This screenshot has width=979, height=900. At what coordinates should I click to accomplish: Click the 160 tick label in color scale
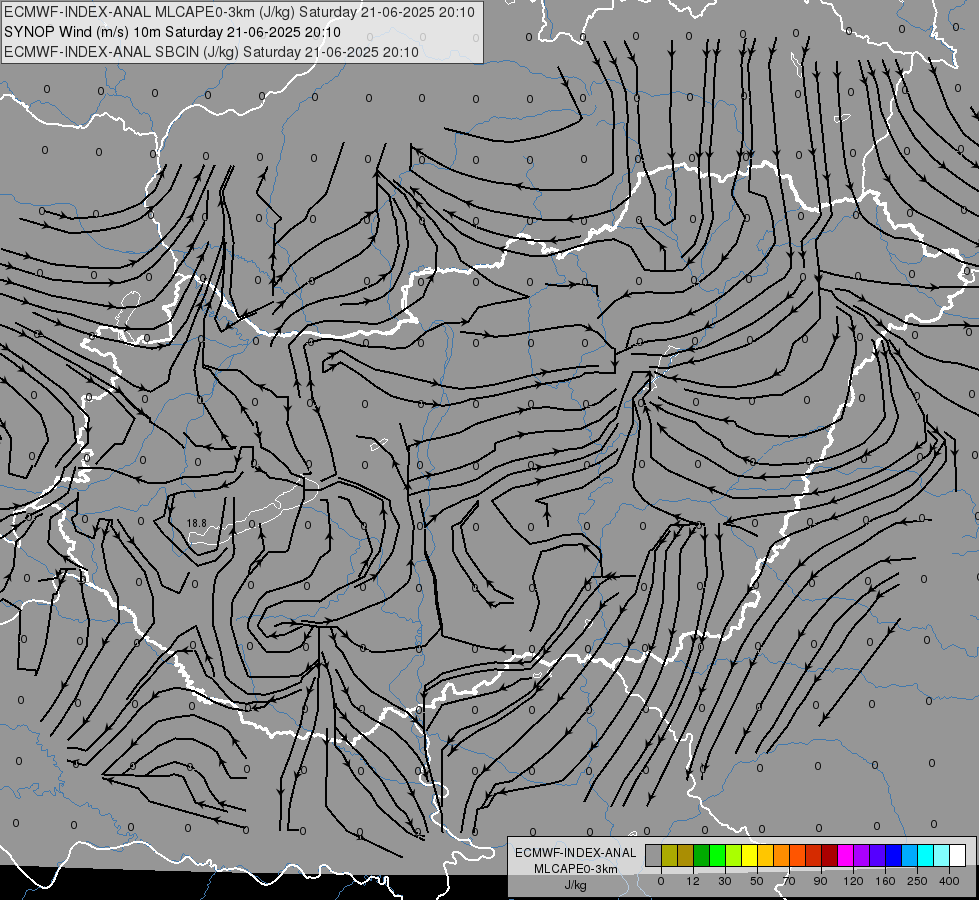click(885, 881)
